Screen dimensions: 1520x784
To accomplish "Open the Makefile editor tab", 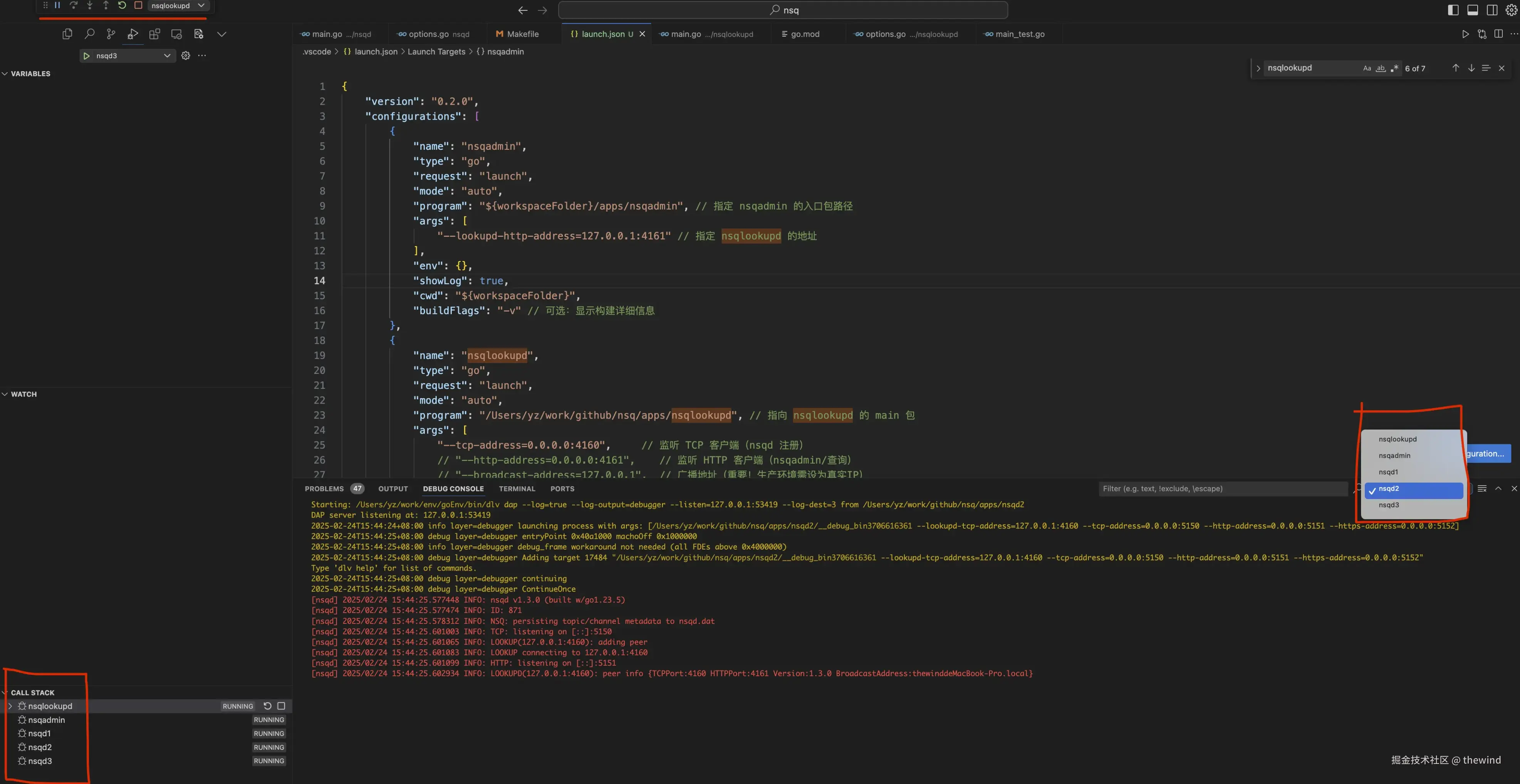I will click(522, 34).
